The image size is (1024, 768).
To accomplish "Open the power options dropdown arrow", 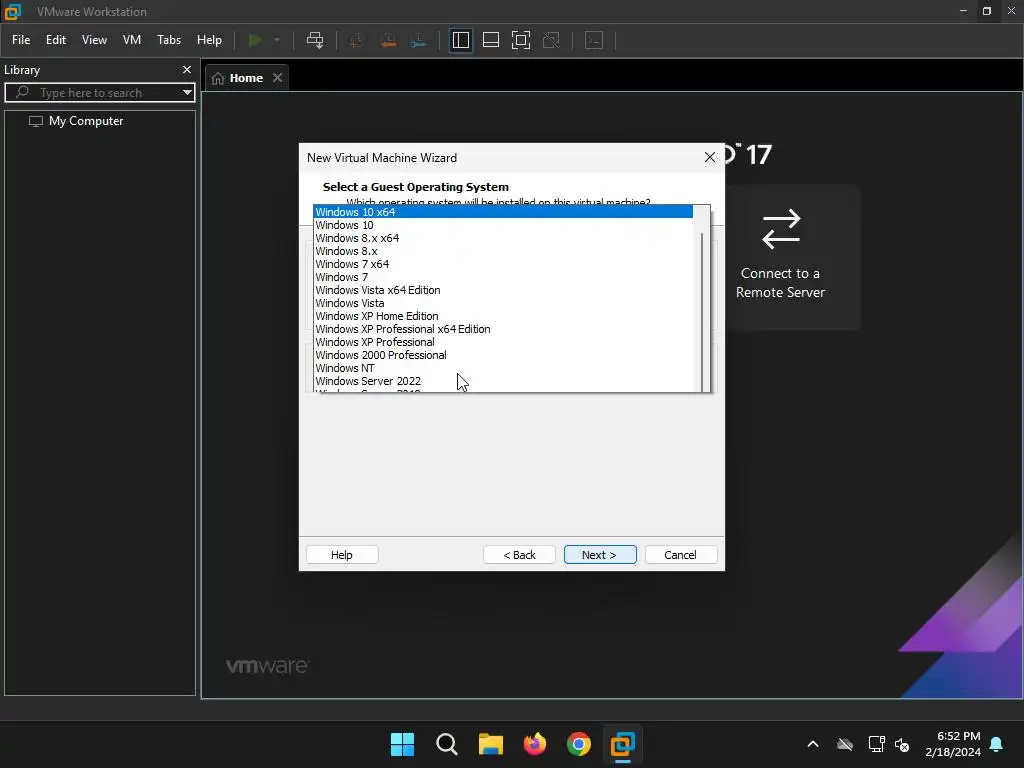I will pyautogui.click(x=277, y=40).
